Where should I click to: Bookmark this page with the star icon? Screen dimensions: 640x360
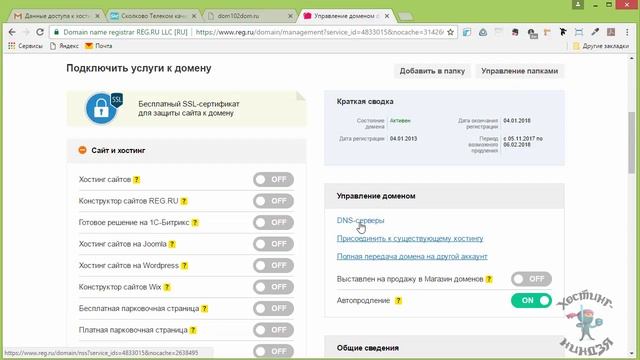click(x=450, y=32)
